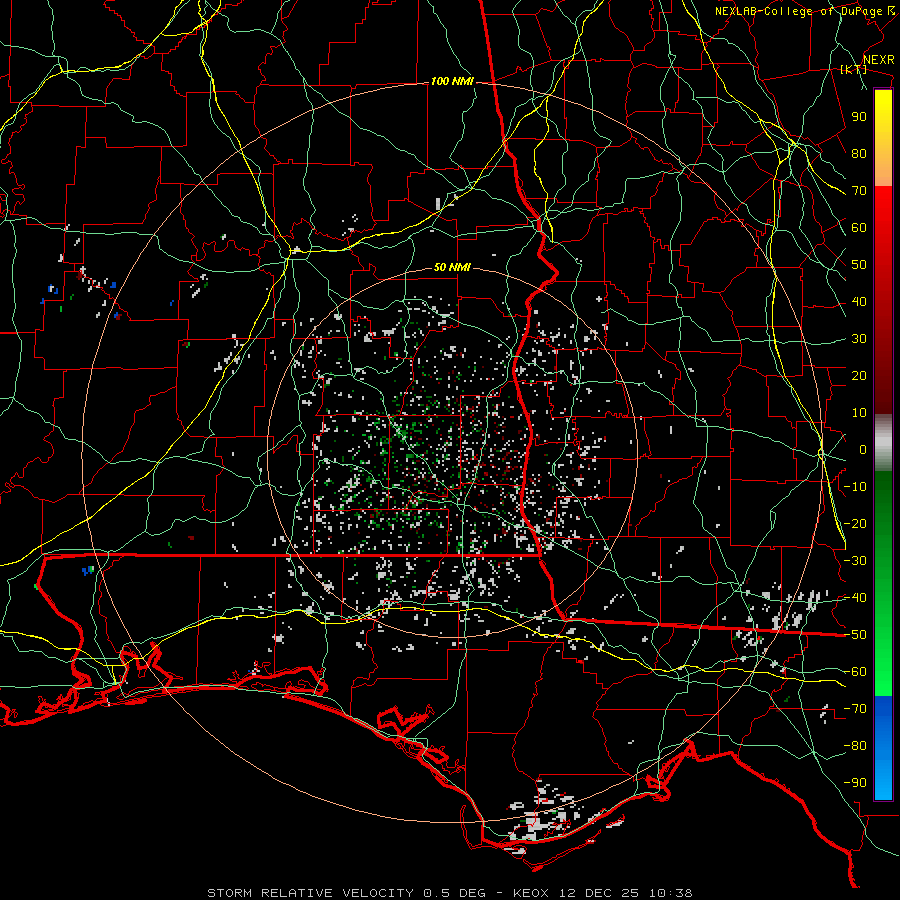Click the 80 value on velocity scale
This screenshot has width=900, height=900.
[859, 154]
